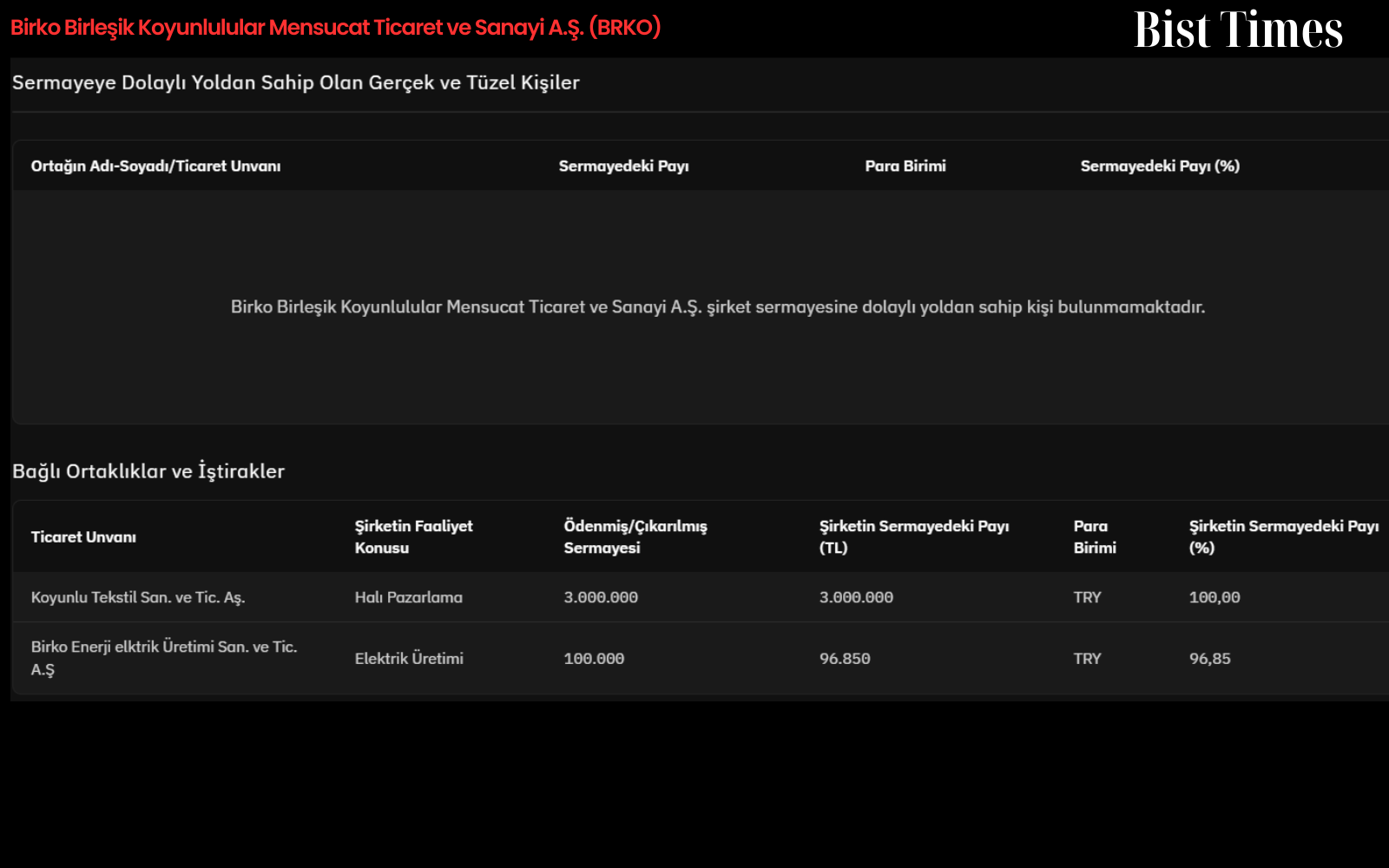Select Şirketin Sermayedeki Payı (TL) header
The width and height of the screenshot is (1389, 868).
(x=914, y=536)
